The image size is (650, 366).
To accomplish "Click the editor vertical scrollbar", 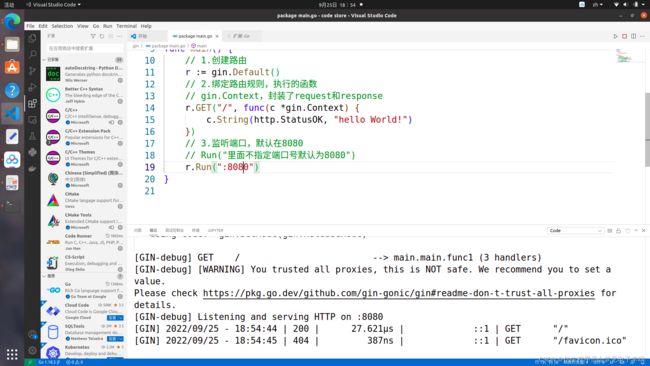I will coord(647,129).
